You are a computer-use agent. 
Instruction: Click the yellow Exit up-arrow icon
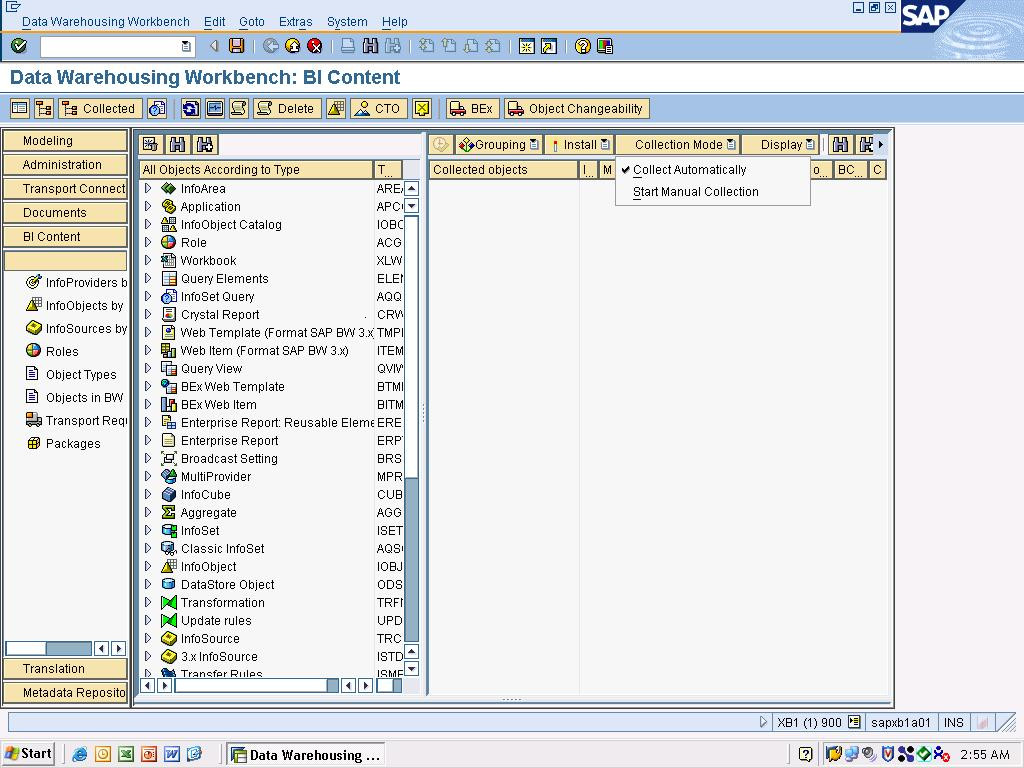[x=293, y=46]
